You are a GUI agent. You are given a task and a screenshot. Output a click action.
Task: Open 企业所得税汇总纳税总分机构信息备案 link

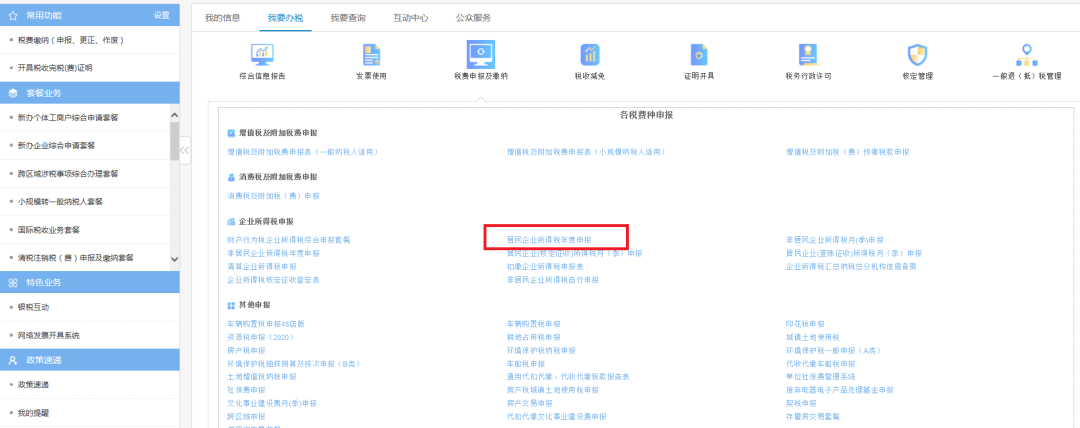[851, 266]
